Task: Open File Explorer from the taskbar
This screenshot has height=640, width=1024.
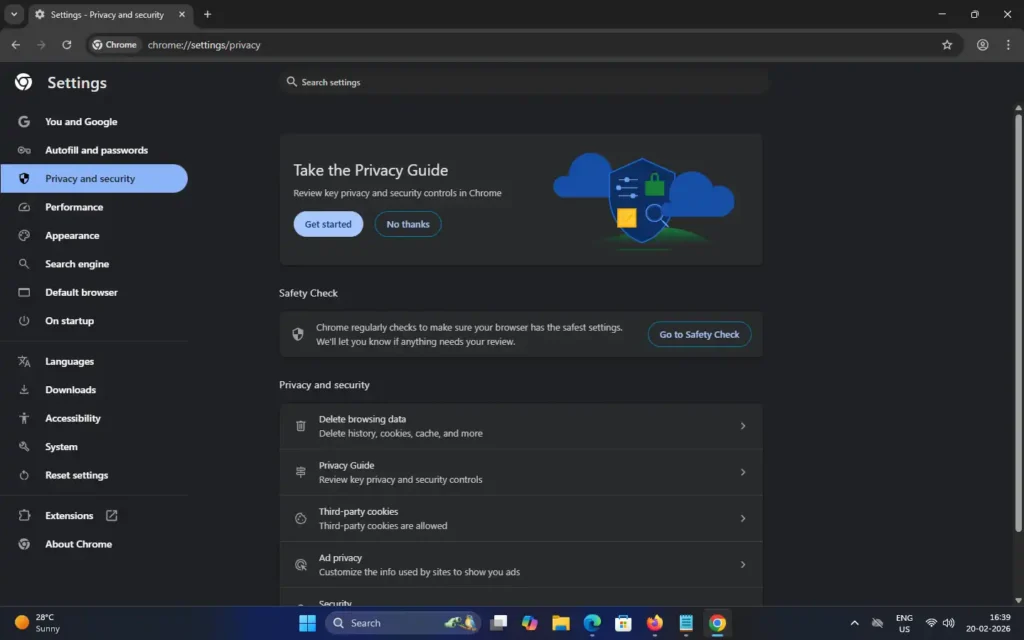Action: (x=561, y=623)
